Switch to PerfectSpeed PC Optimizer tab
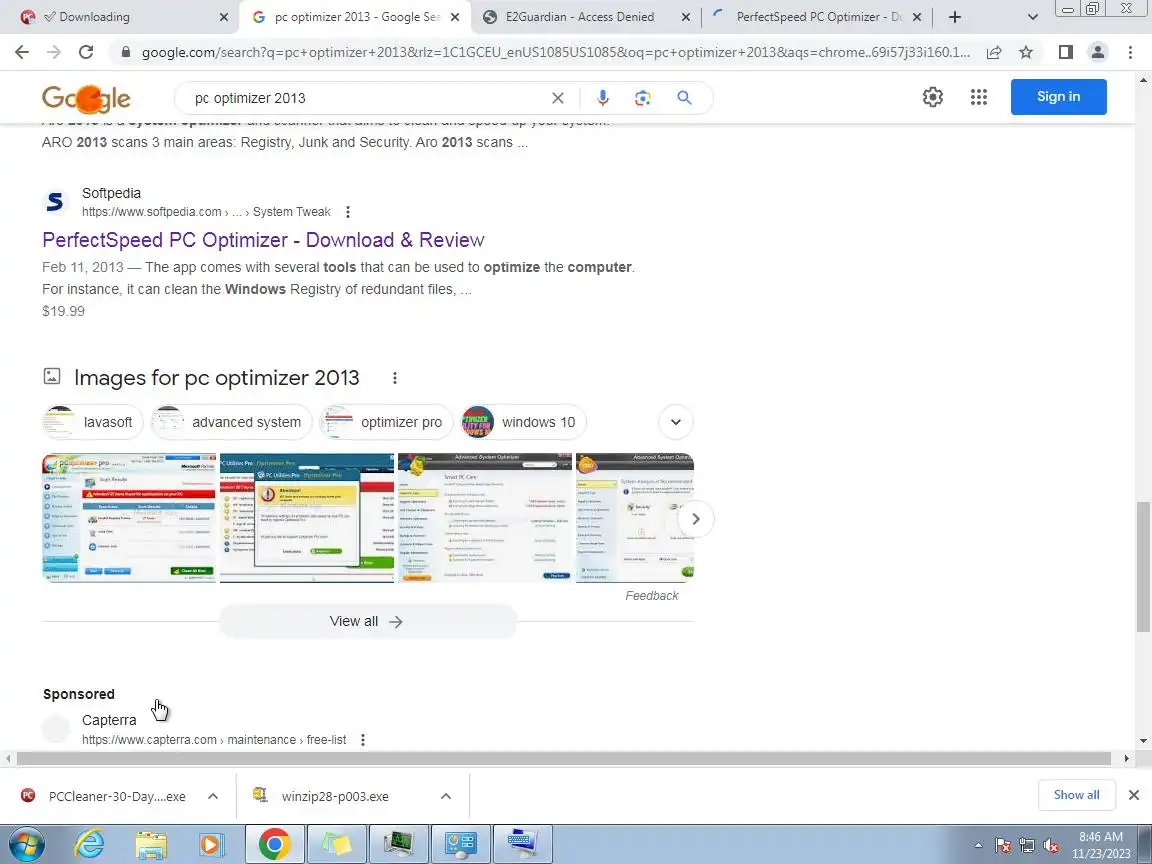Viewport: 1152px width, 864px height. 818,17
